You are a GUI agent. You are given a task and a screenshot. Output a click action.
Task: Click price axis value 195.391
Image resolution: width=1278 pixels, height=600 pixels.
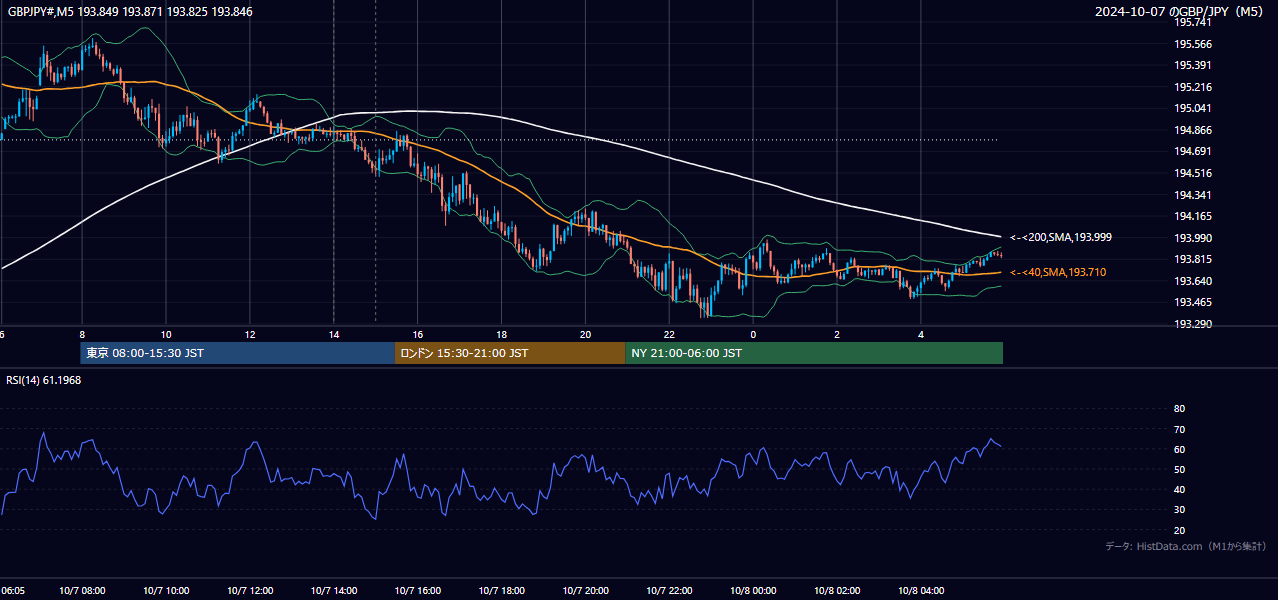coord(1192,65)
